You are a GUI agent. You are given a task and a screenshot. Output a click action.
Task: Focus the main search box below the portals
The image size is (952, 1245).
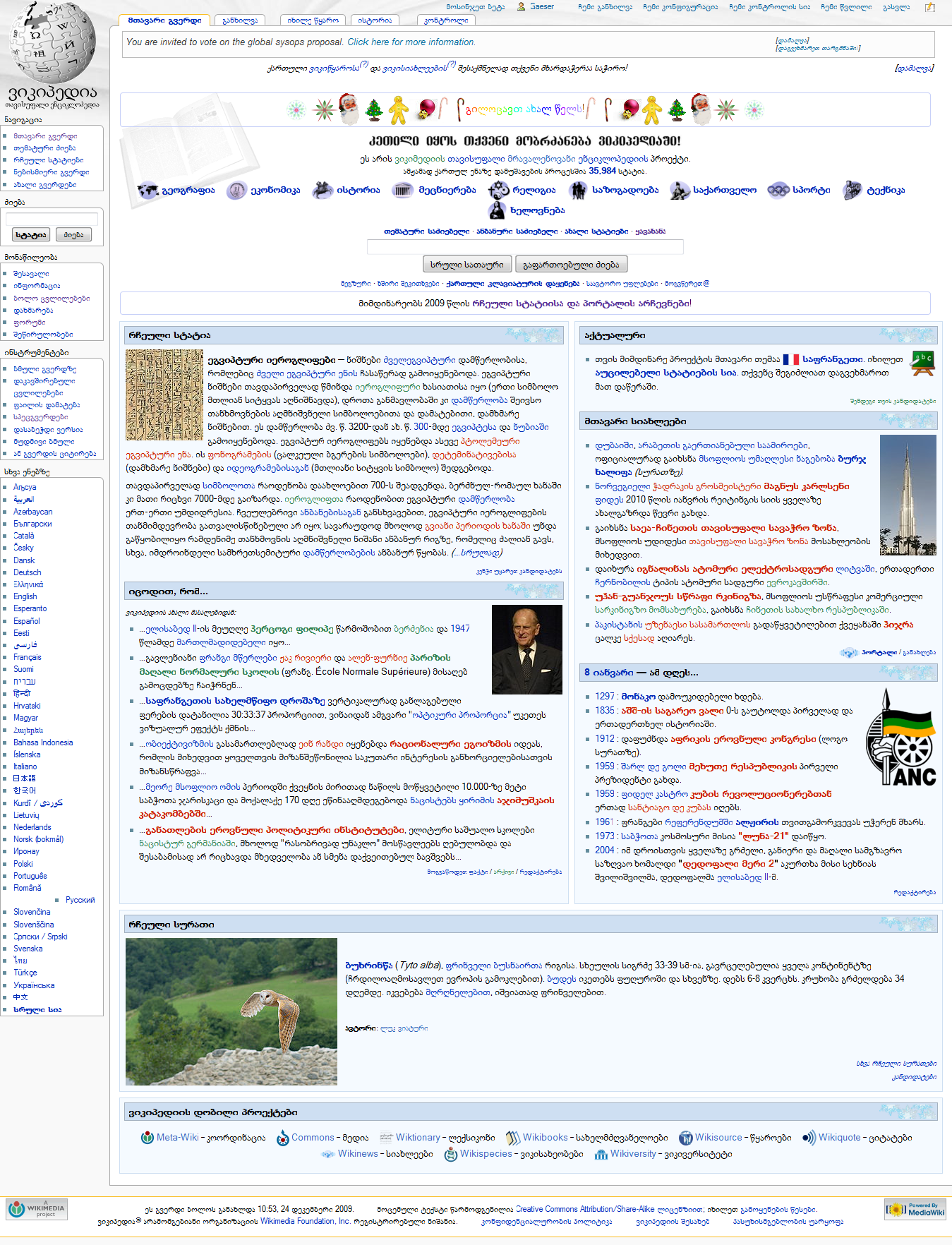click(x=525, y=246)
